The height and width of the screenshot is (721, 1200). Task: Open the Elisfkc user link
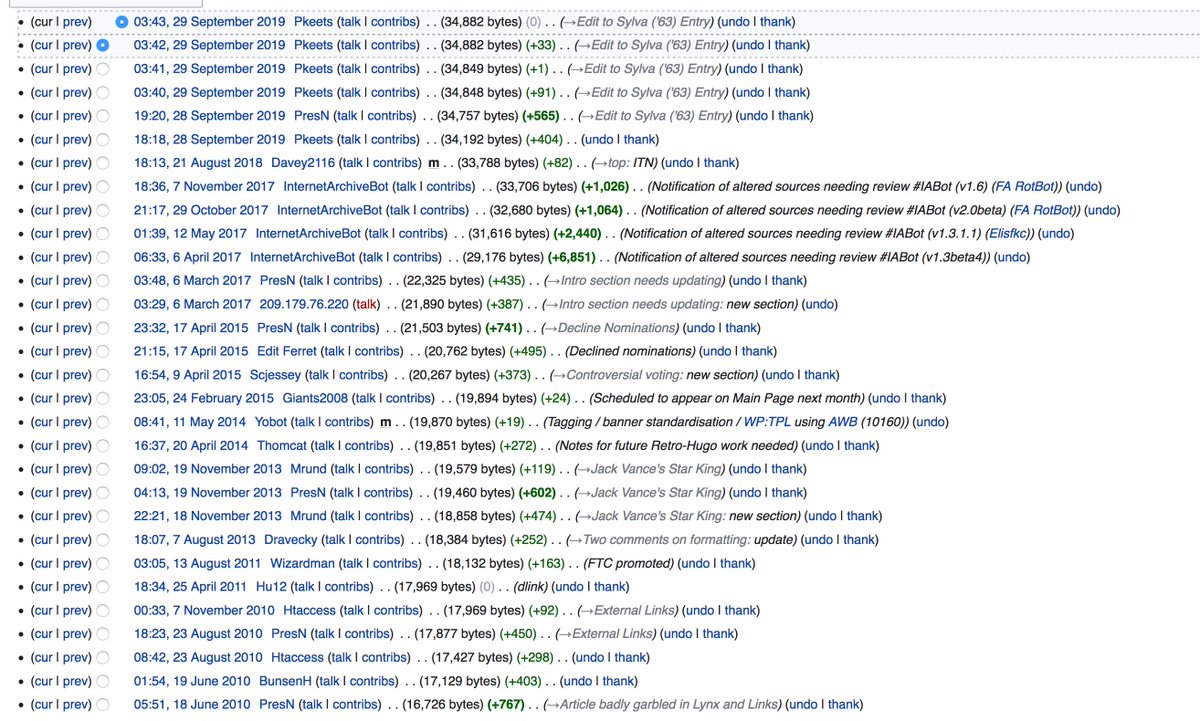click(1003, 233)
